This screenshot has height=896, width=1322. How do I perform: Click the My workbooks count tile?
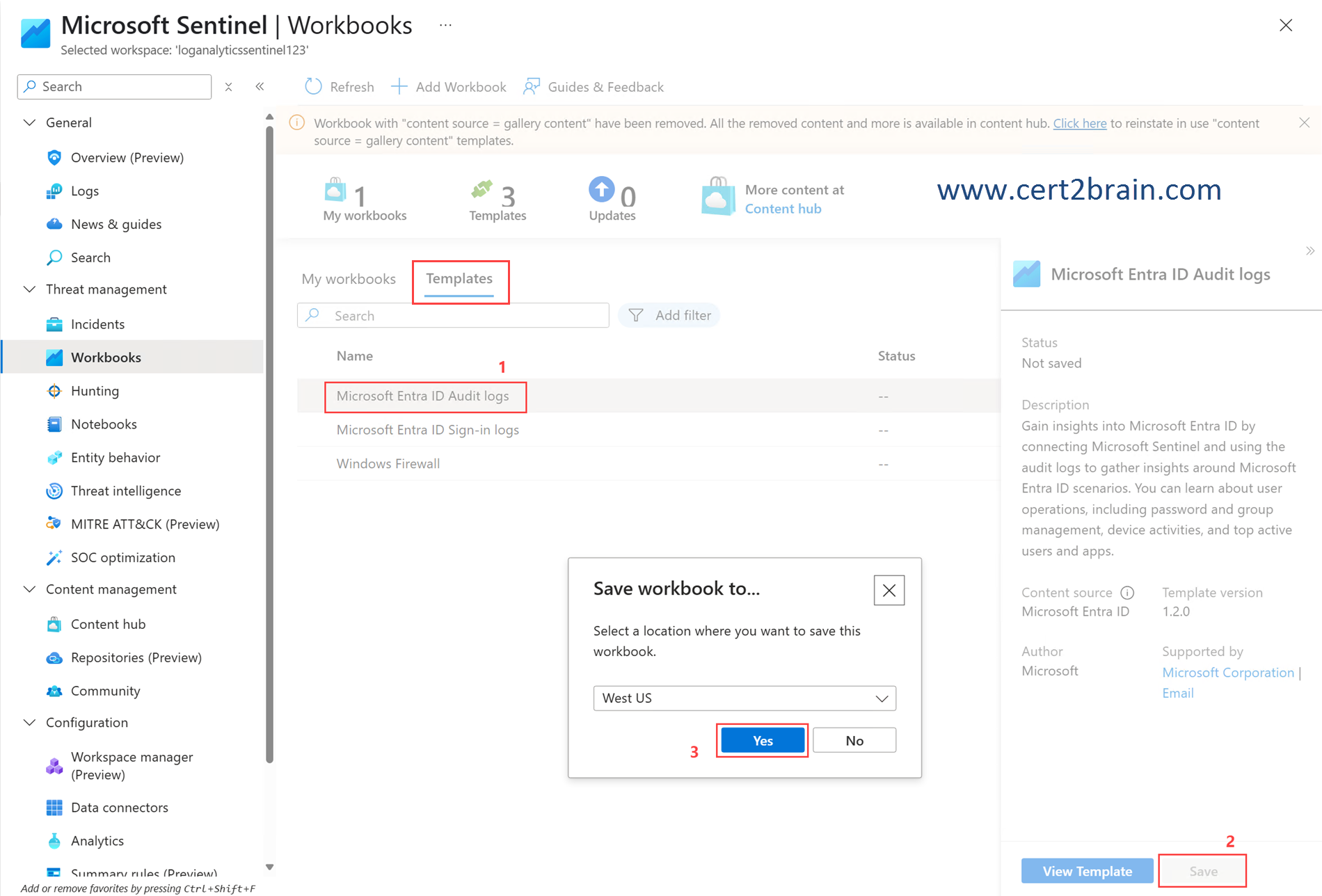365,200
